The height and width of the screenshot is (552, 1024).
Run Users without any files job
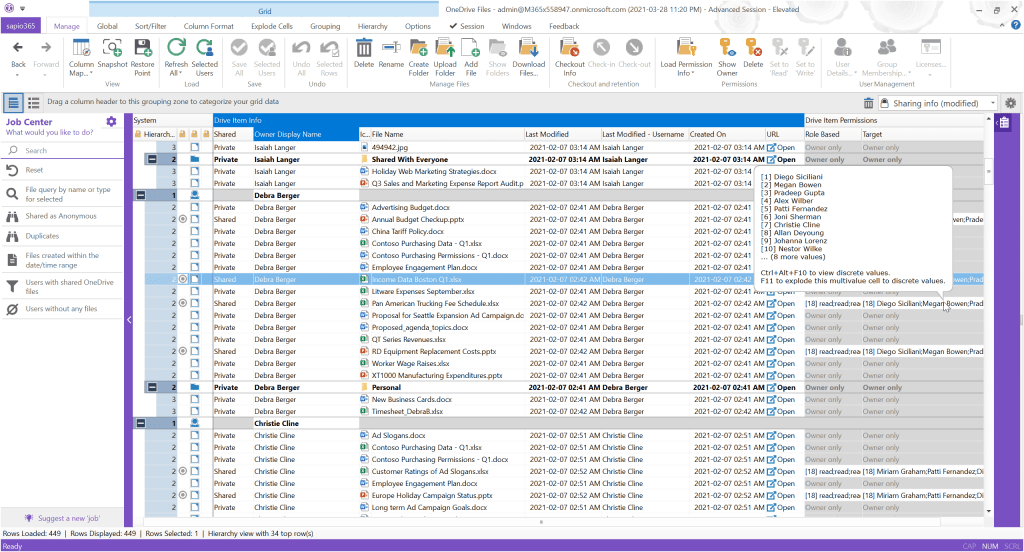(x=62, y=309)
